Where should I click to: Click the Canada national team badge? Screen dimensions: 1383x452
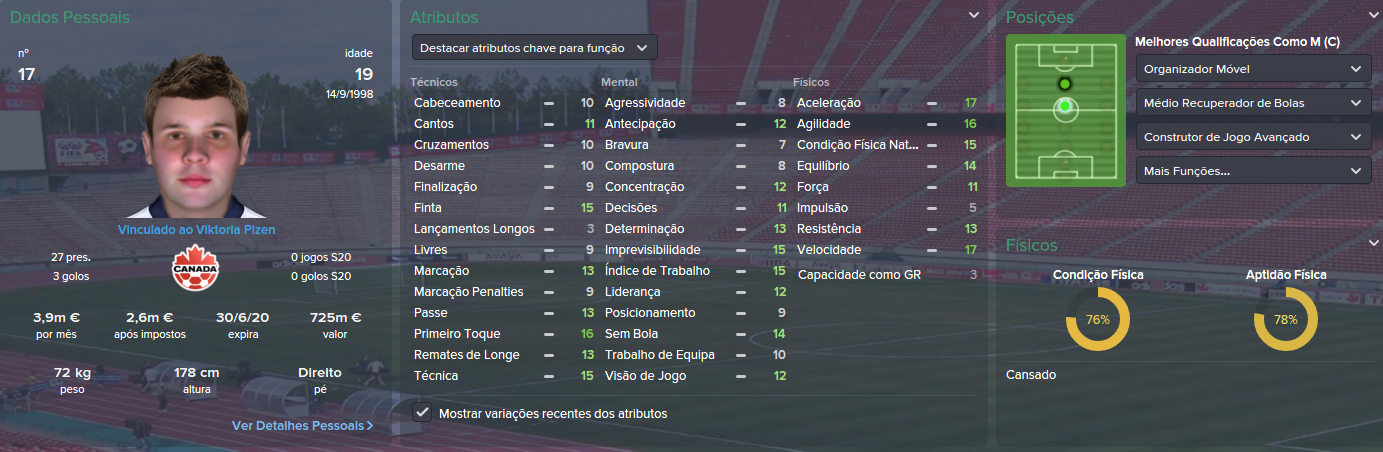195,267
